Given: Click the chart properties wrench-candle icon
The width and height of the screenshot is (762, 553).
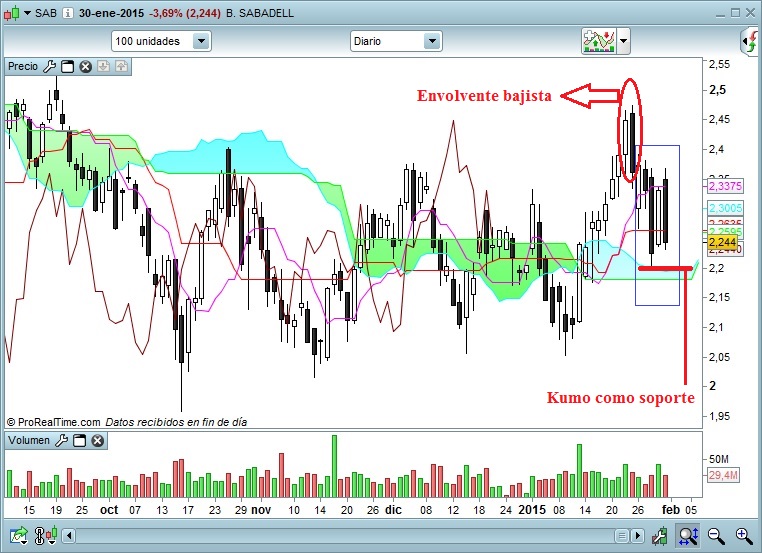Looking at the screenshot, I should 660,536.
